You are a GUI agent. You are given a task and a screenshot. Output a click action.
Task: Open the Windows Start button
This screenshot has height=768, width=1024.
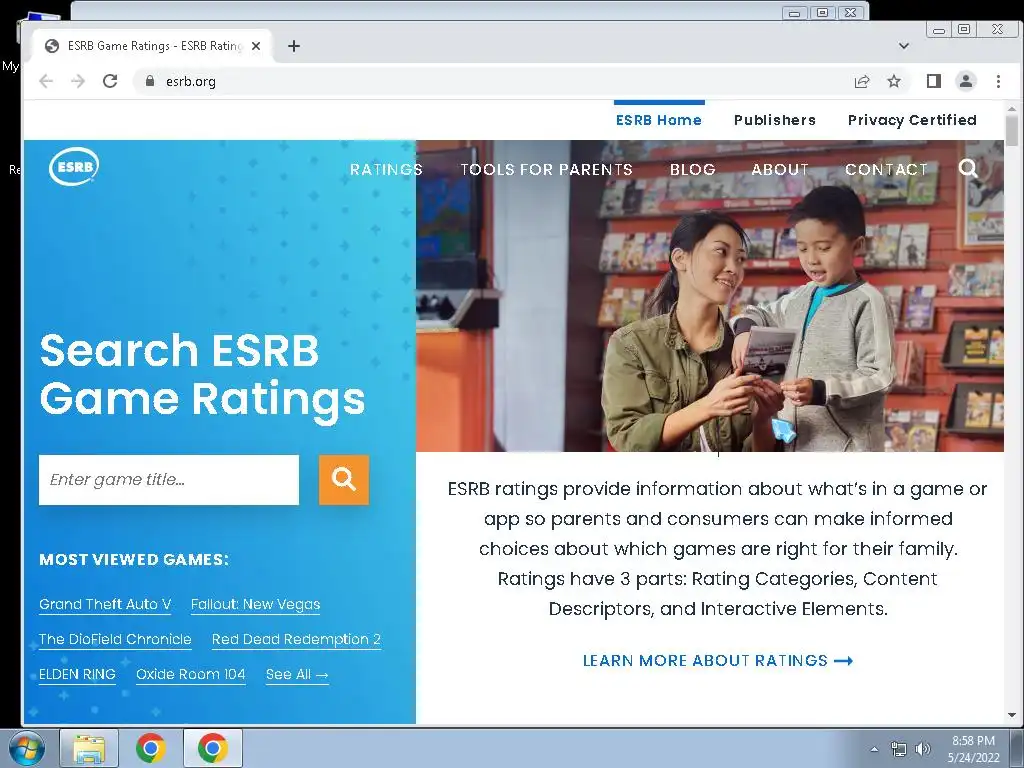pos(26,748)
